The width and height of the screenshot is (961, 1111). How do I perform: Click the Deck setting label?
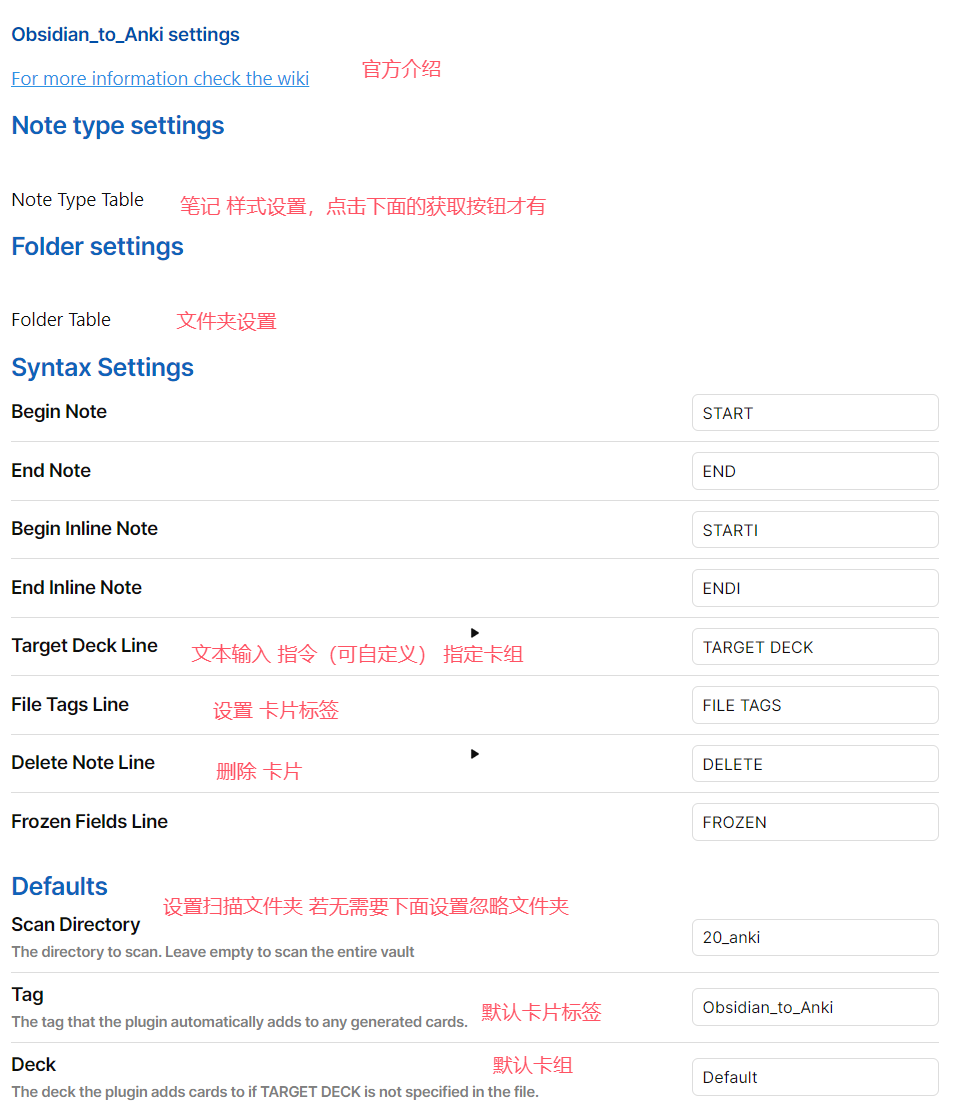(x=33, y=1064)
